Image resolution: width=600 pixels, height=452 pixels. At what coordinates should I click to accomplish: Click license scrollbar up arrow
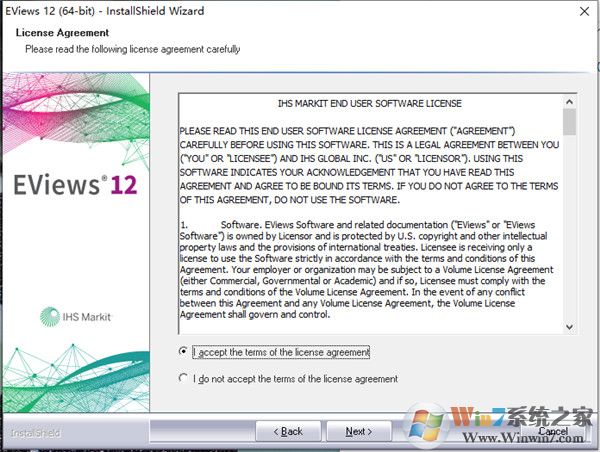tap(569, 102)
